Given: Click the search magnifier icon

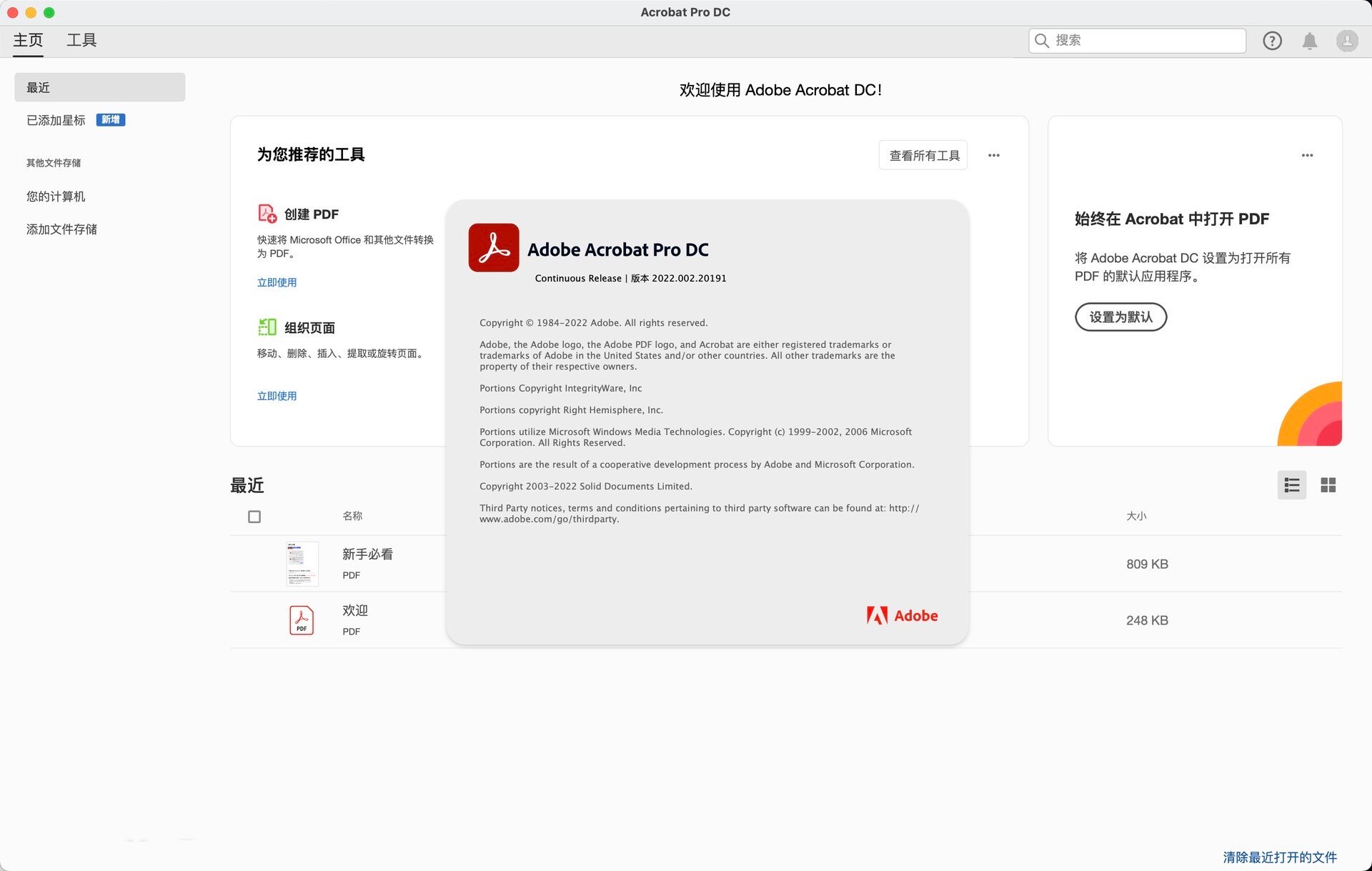Looking at the screenshot, I should pos(1042,41).
